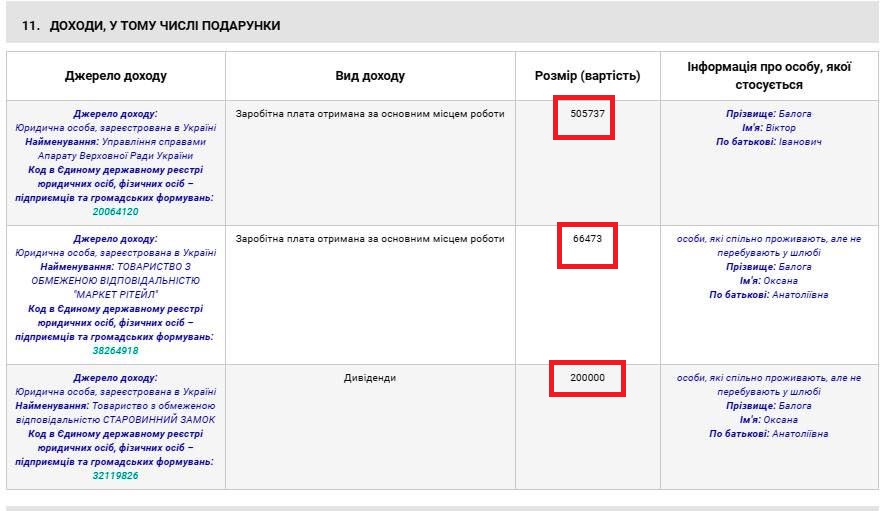
Task: Click the "Розмір (вартість)" column header
Action: pyautogui.click(x=588, y=76)
